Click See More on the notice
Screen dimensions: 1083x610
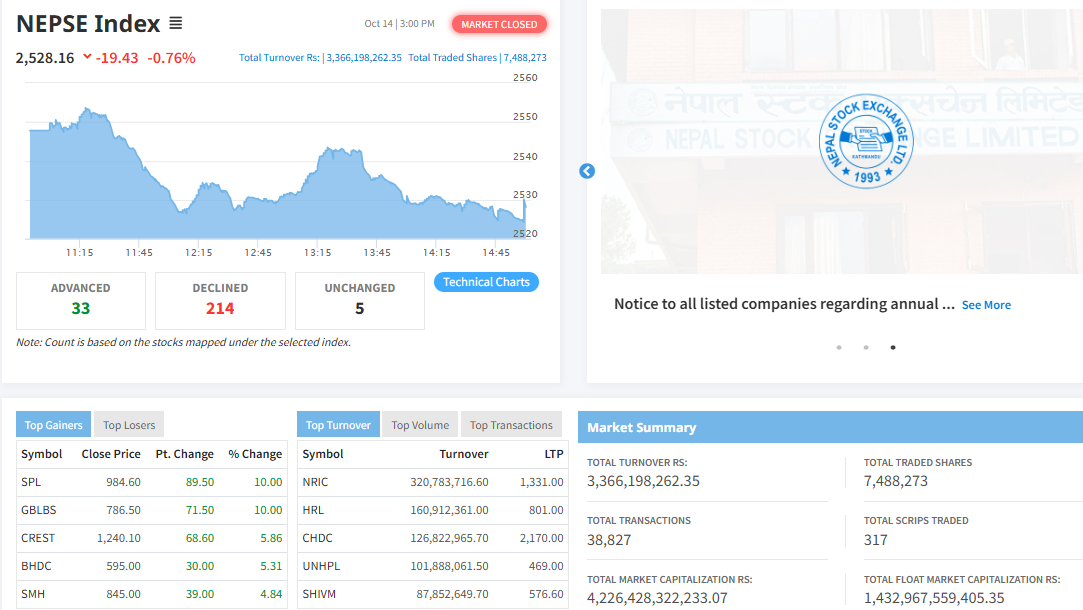[x=986, y=305]
